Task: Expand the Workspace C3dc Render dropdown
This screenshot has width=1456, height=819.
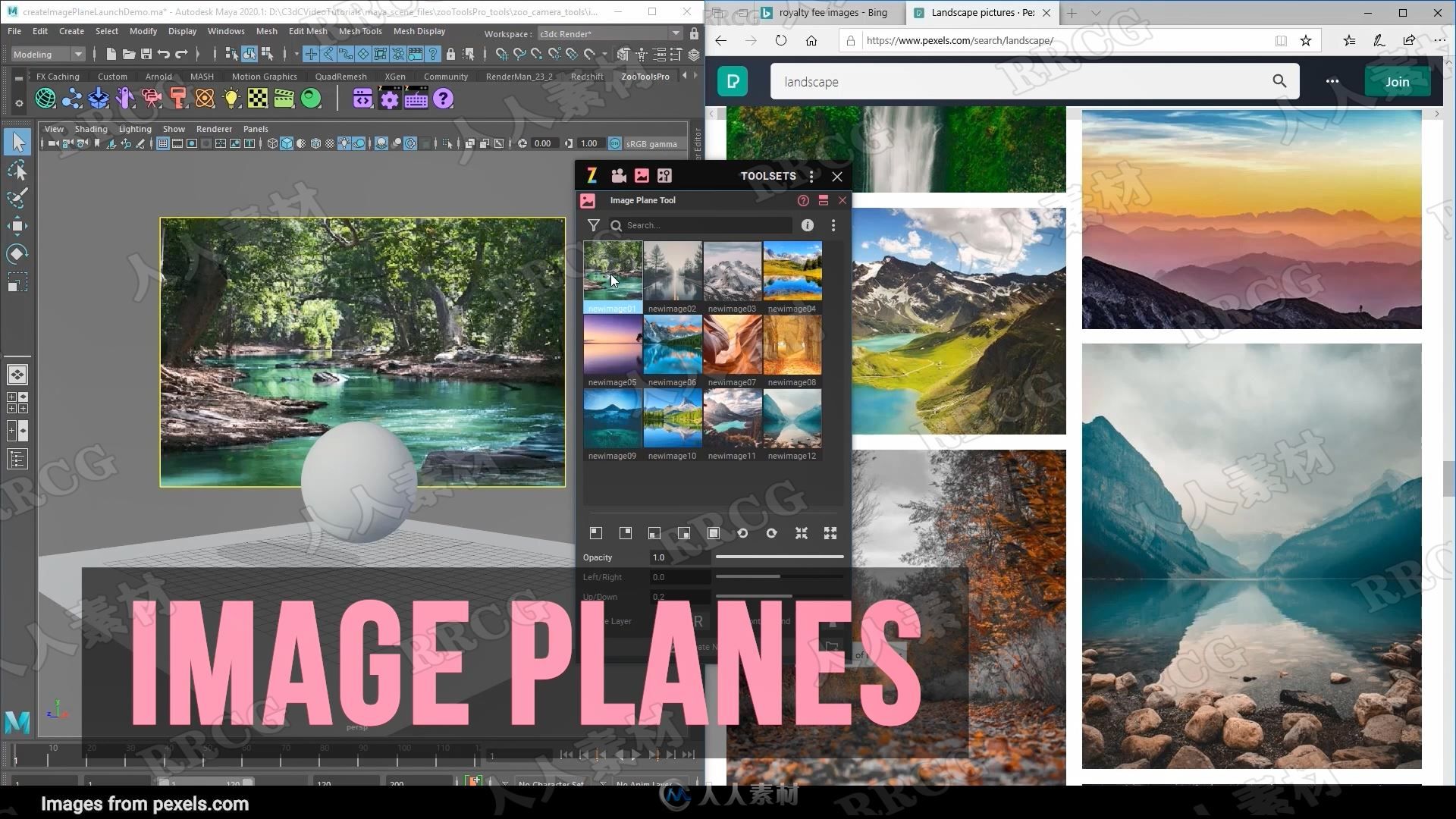Action: point(671,34)
